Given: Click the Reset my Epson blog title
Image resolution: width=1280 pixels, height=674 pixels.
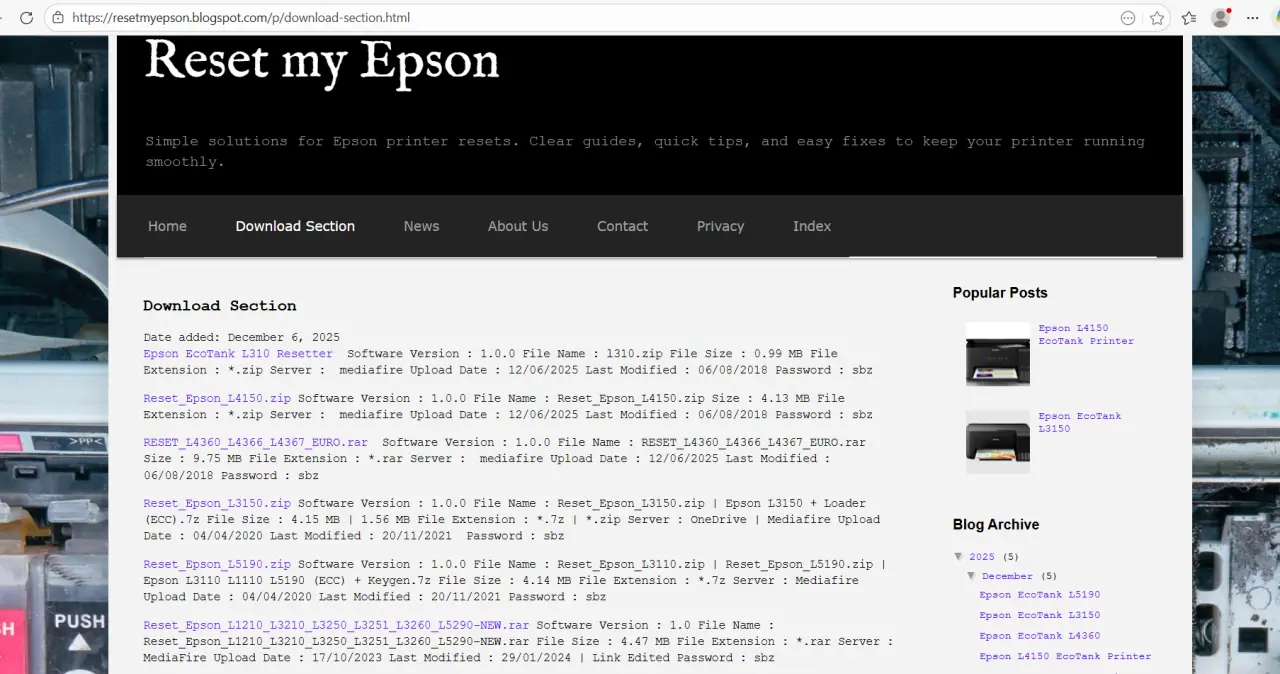Looking at the screenshot, I should 322,62.
